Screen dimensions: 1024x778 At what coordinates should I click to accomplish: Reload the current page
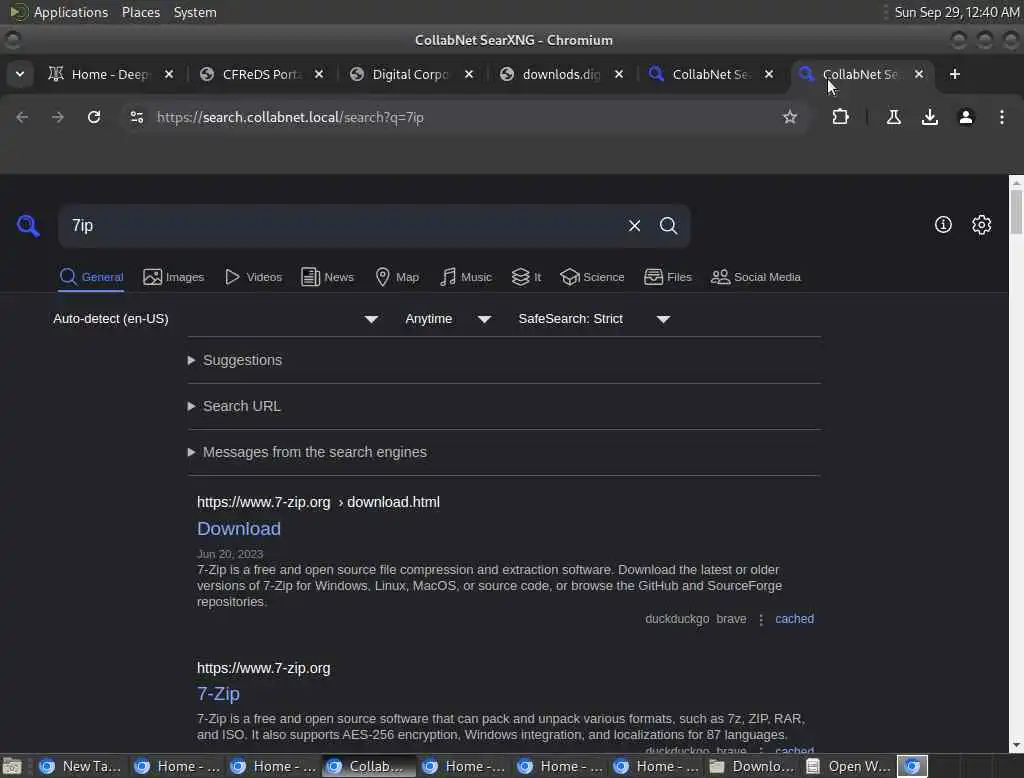94,117
